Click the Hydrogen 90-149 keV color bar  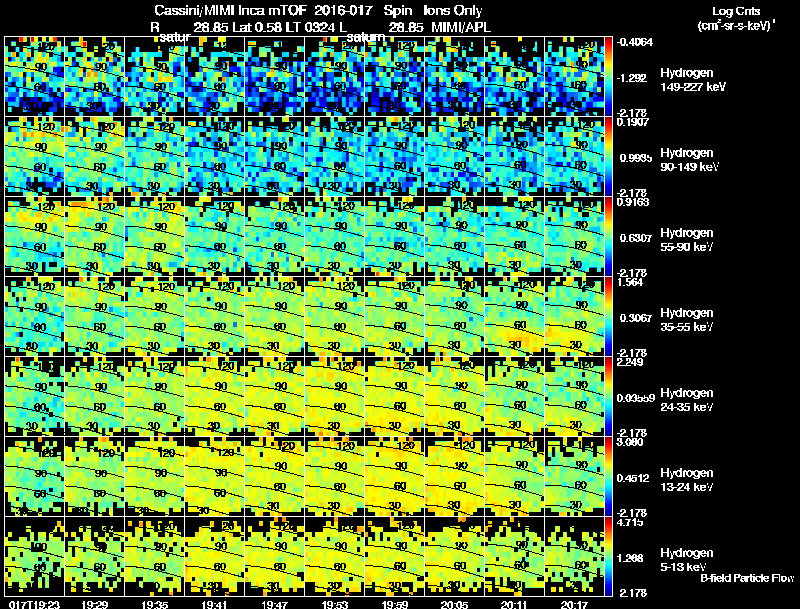pyautogui.click(x=608, y=157)
